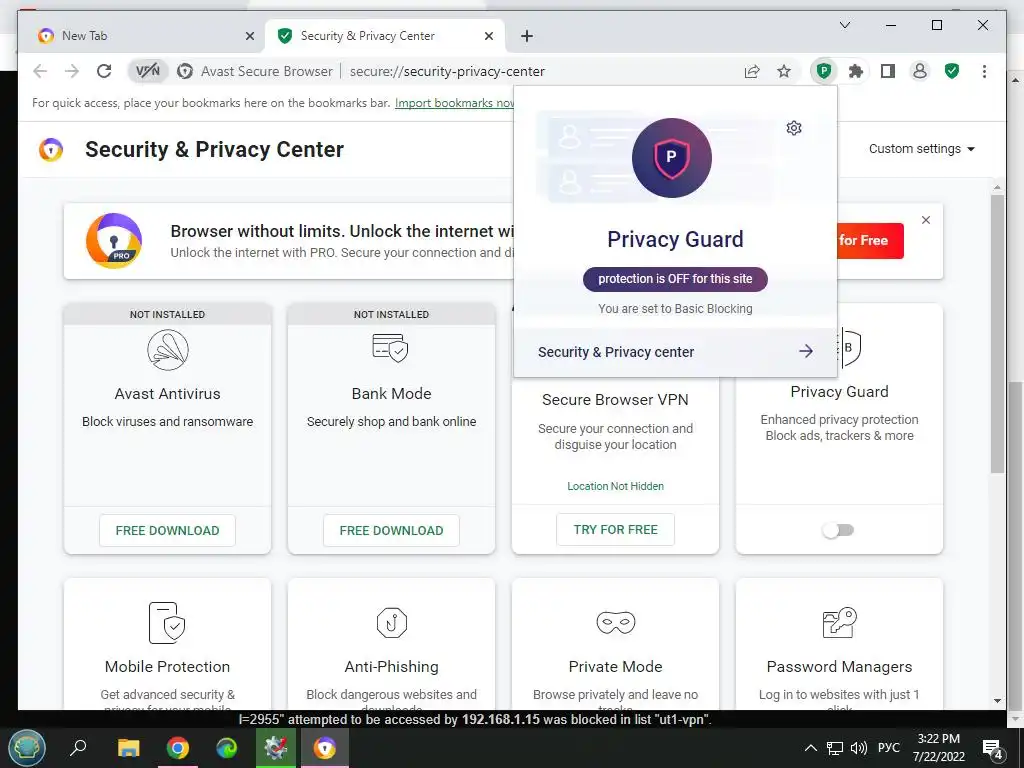Open the volume control in system tray

(859, 748)
